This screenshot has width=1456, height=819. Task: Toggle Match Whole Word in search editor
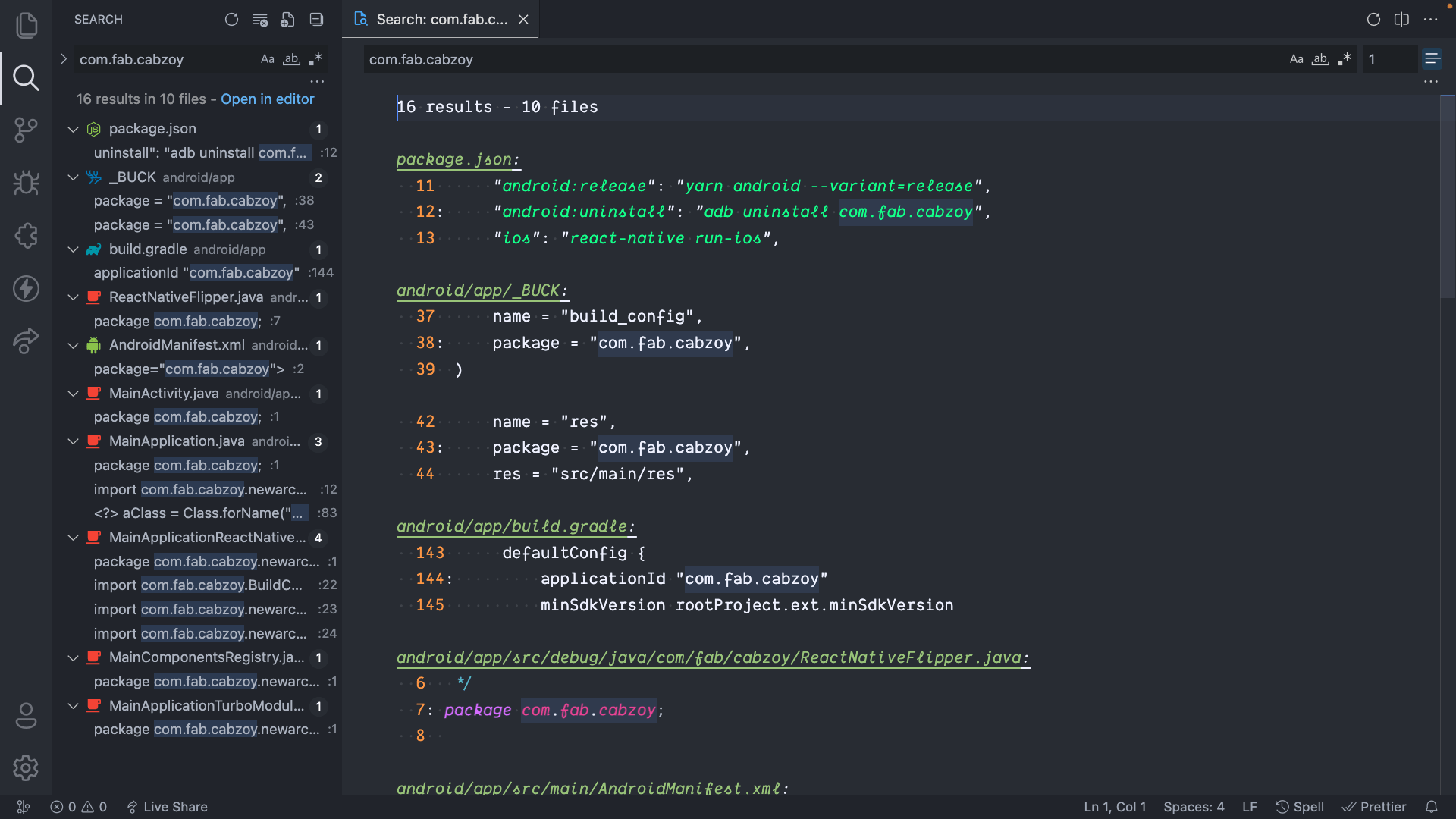(1320, 59)
